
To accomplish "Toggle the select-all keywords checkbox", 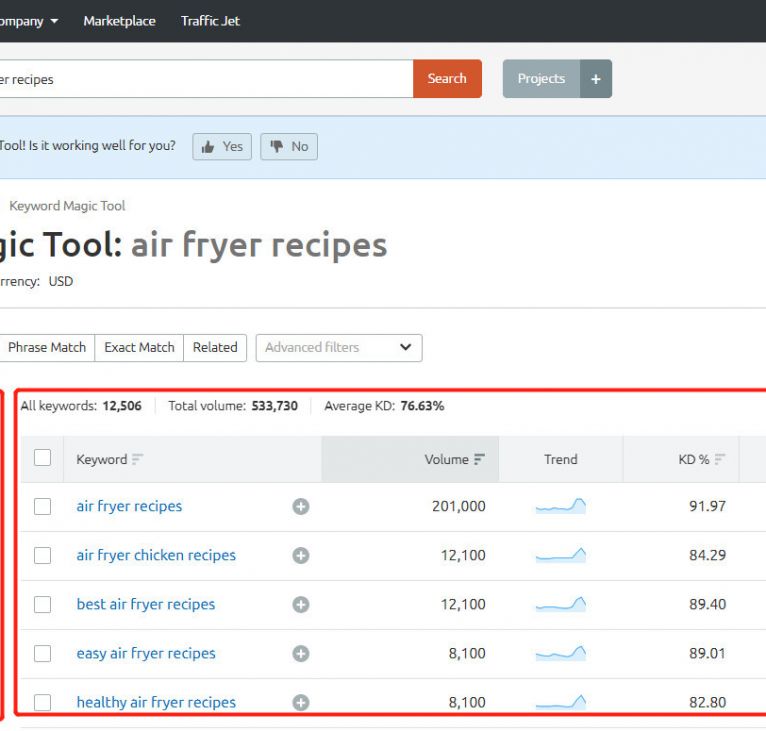I will (x=42, y=458).
